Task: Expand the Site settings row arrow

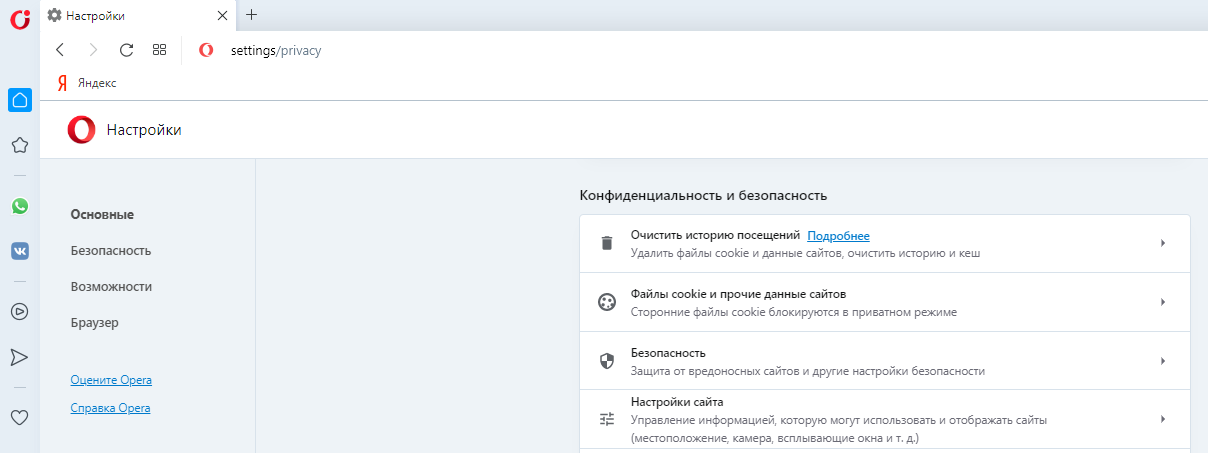Action: click(x=1163, y=419)
